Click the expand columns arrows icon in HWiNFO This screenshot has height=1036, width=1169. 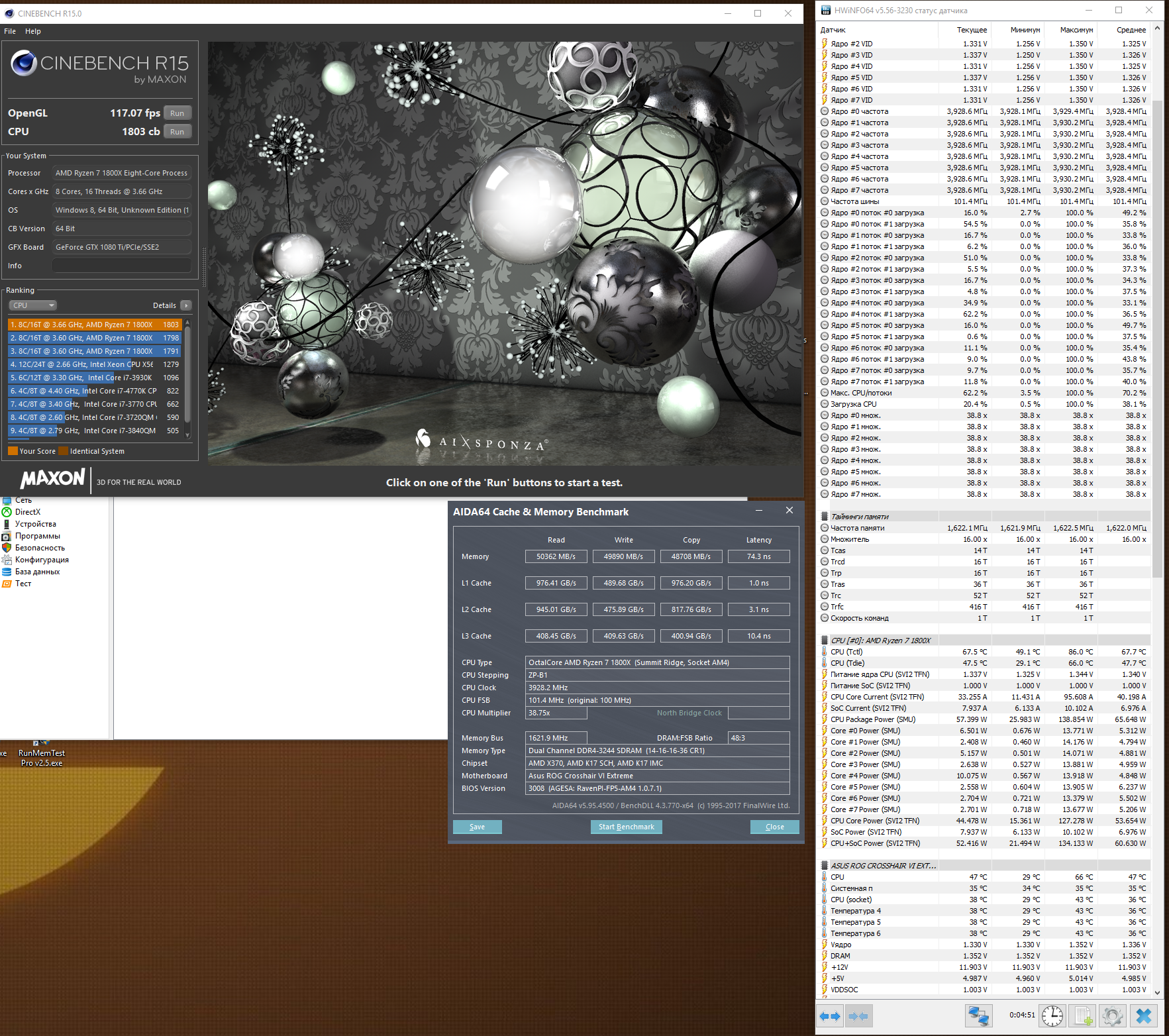[x=830, y=1015]
